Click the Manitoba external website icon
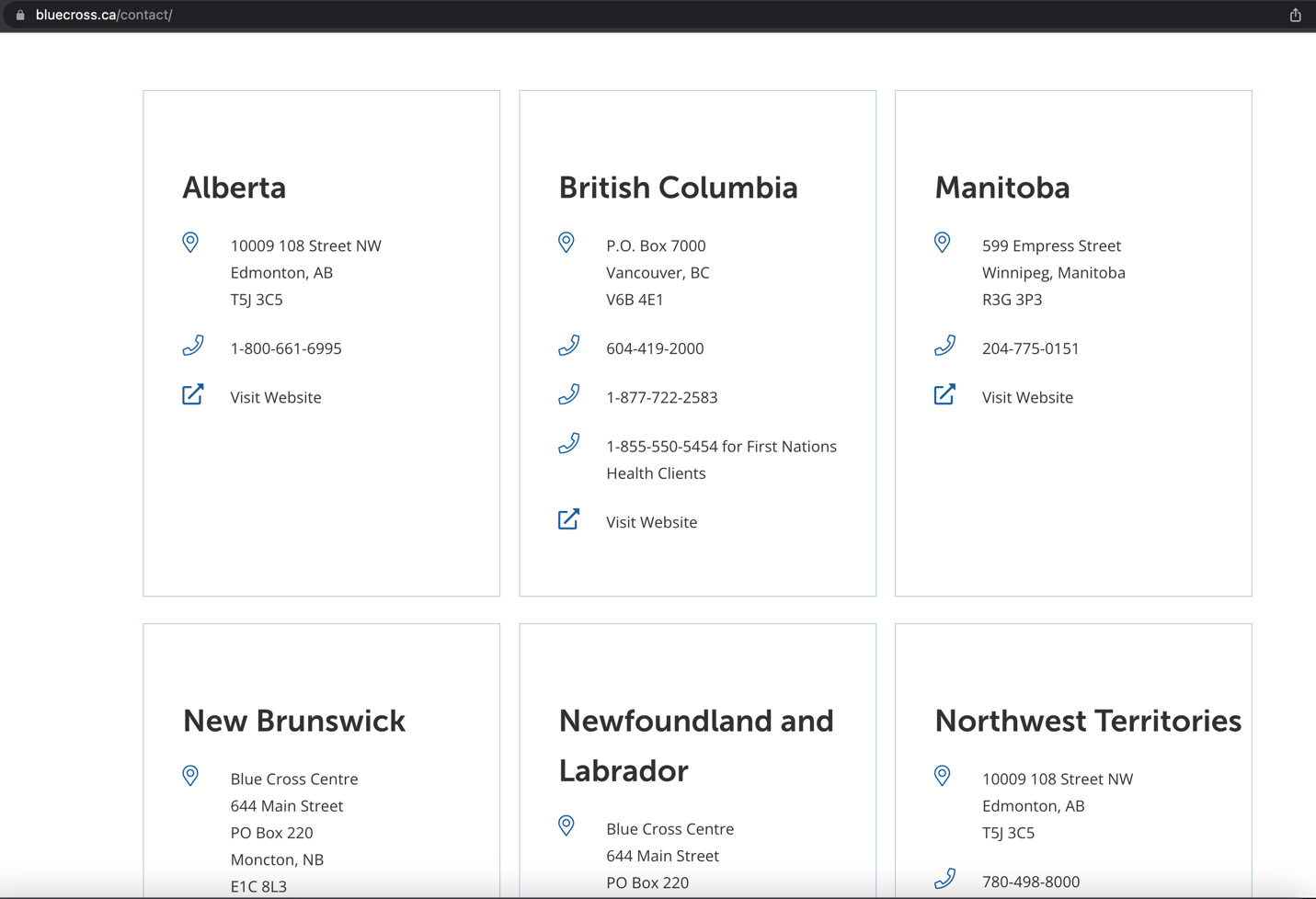The image size is (1316, 899). click(945, 394)
